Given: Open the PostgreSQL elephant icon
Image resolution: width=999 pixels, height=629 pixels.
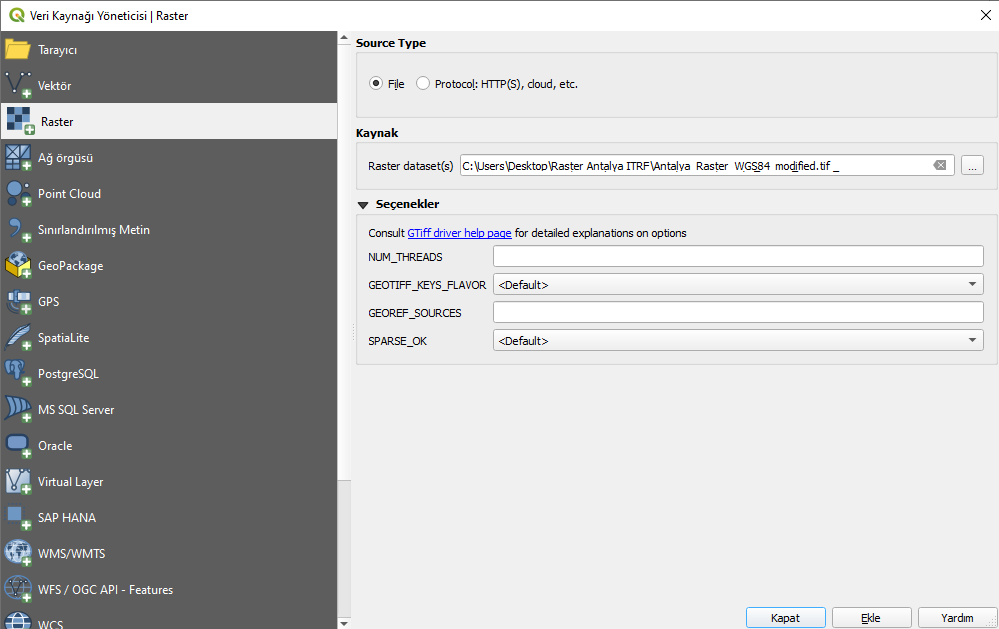Looking at the screenshot, I should click(17, 374).
